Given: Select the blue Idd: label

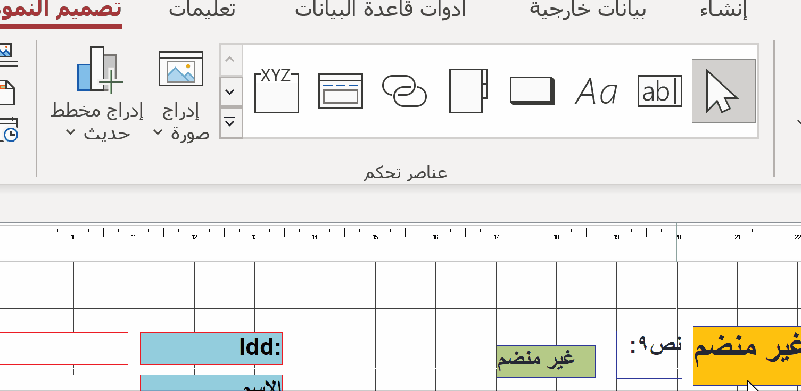Looking at the screenshot, I should point(211,348).
